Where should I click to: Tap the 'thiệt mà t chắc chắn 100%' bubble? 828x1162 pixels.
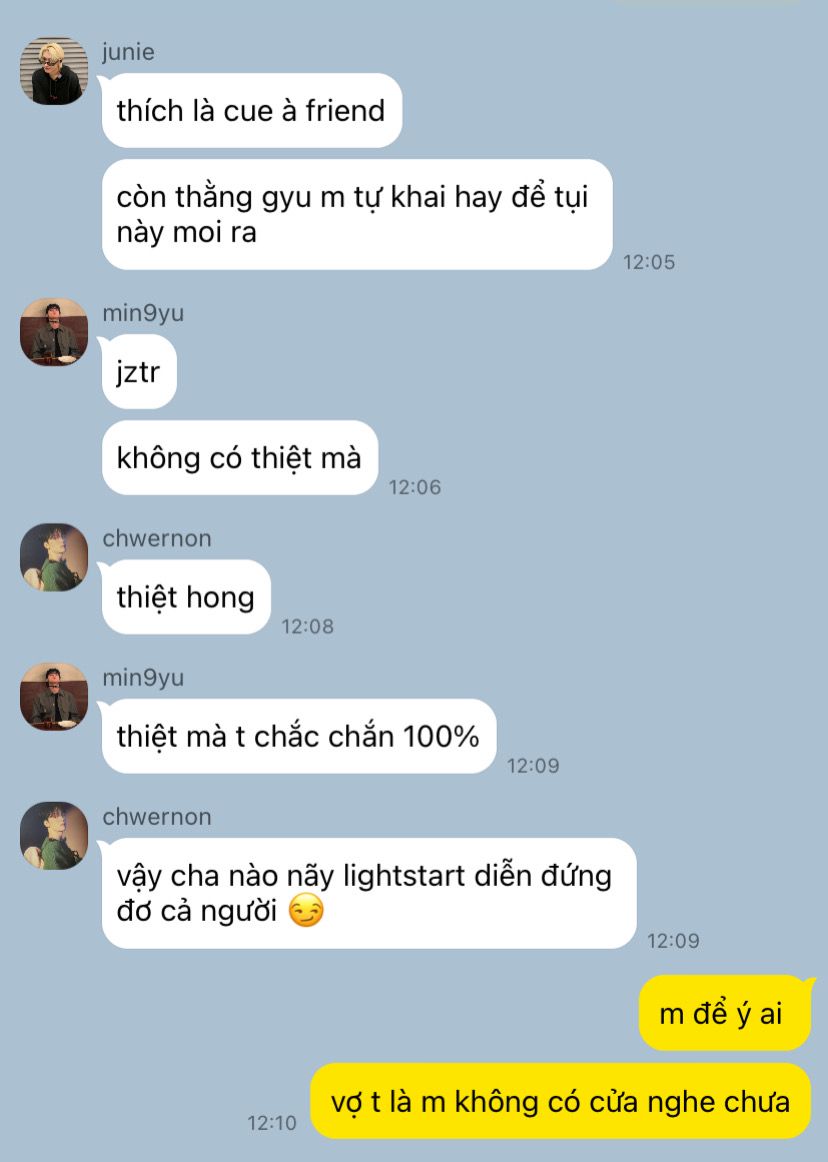[299, 736]
